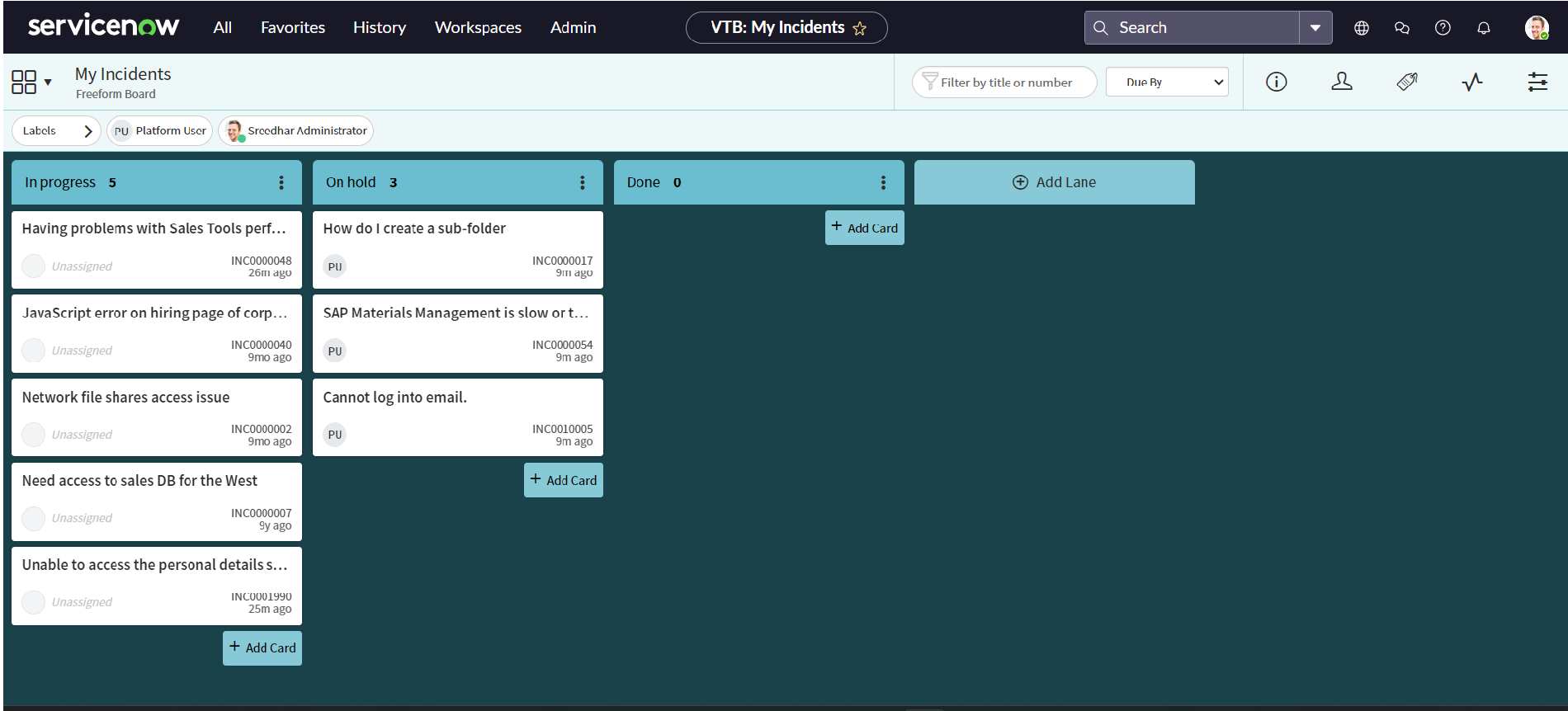The image size is (1568, 711).
Task: Toggle Sreedhar Administrator member filter
Action: pyautogui.click(x=295, y=130)
